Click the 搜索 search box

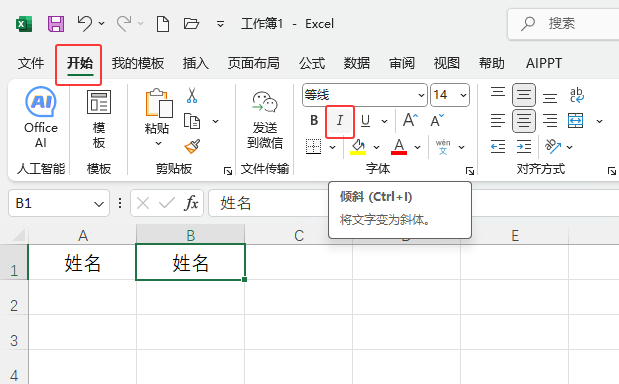point(564,24)
